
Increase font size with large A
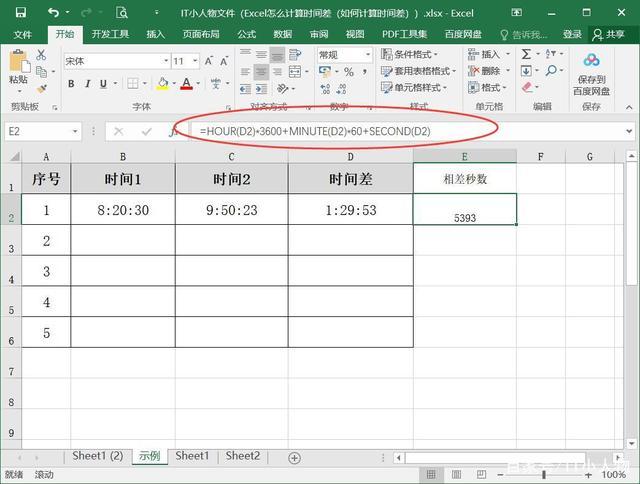[x=209, y=61]
